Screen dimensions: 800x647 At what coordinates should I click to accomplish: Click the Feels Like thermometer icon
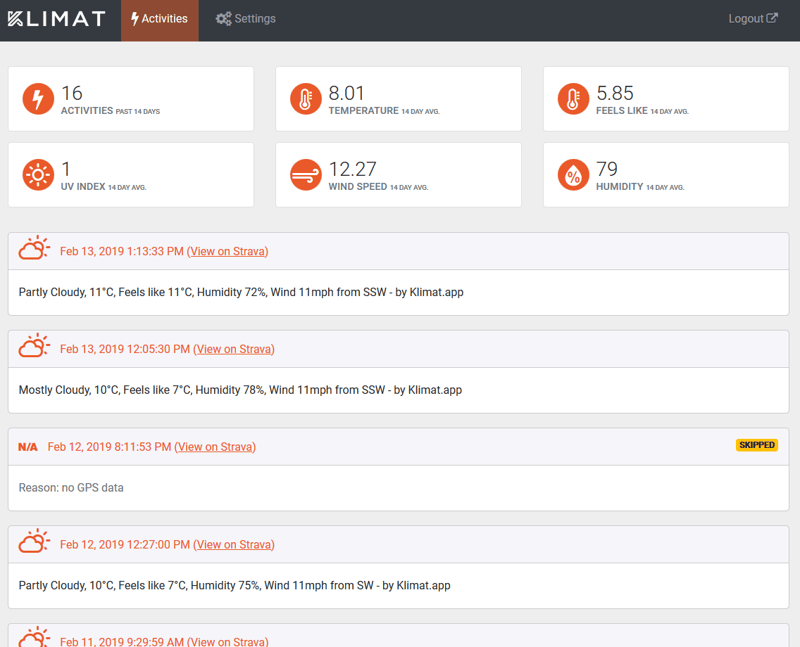click(573, 98)
